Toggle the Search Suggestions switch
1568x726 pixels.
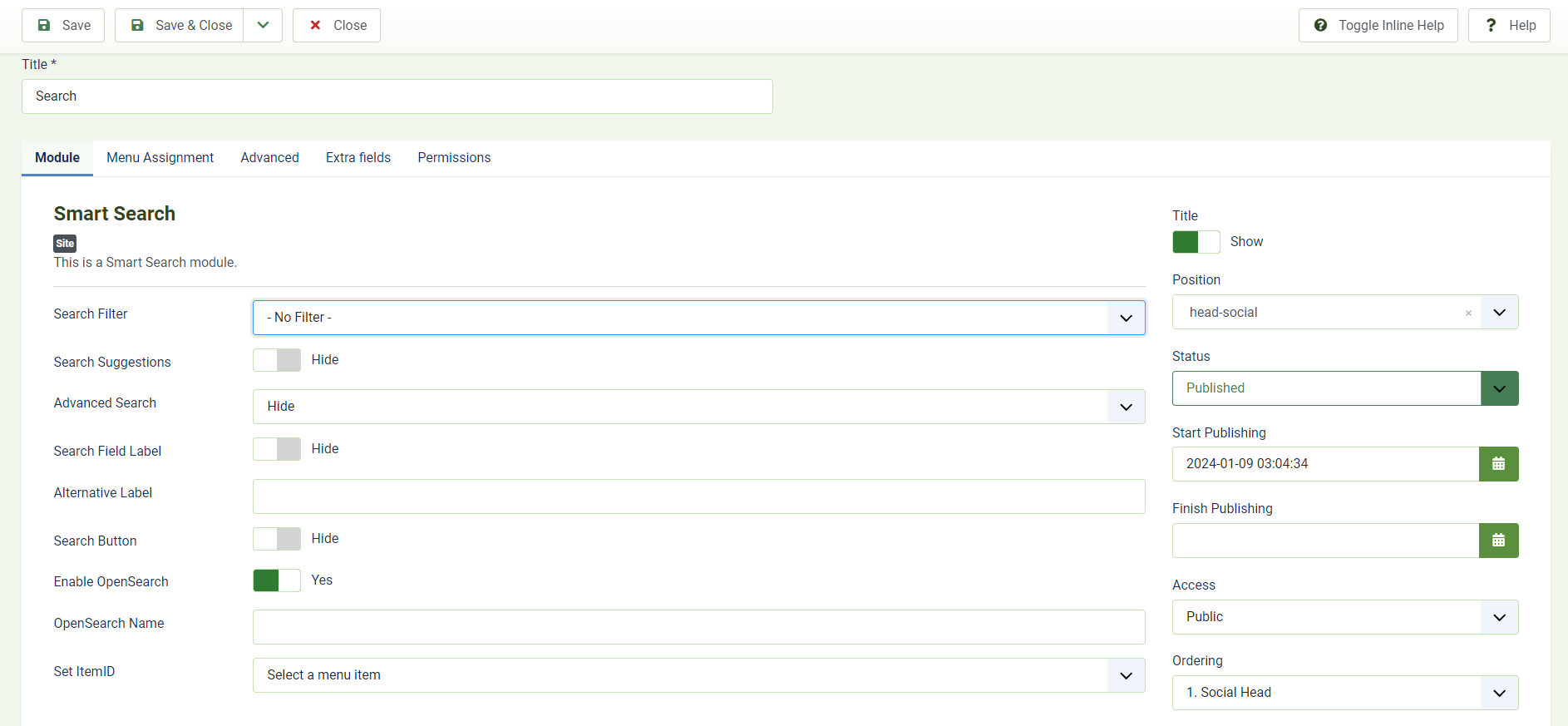[277, 360]
